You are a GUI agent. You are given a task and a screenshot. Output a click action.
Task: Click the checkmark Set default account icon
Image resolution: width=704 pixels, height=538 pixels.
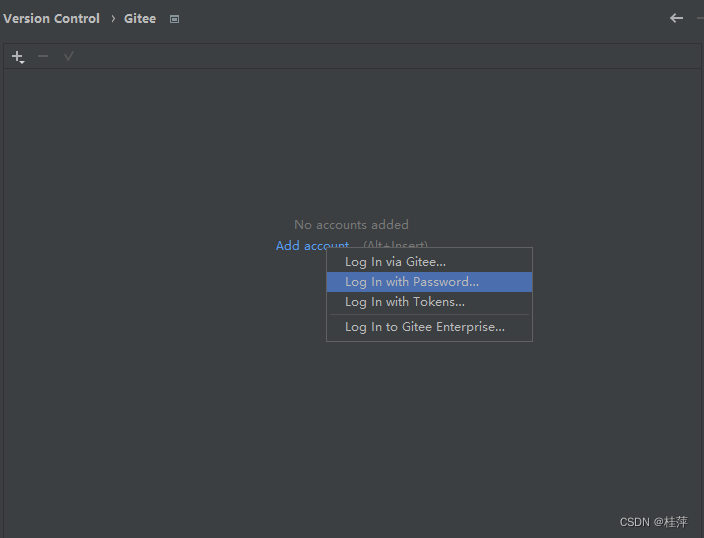(69, 56)
